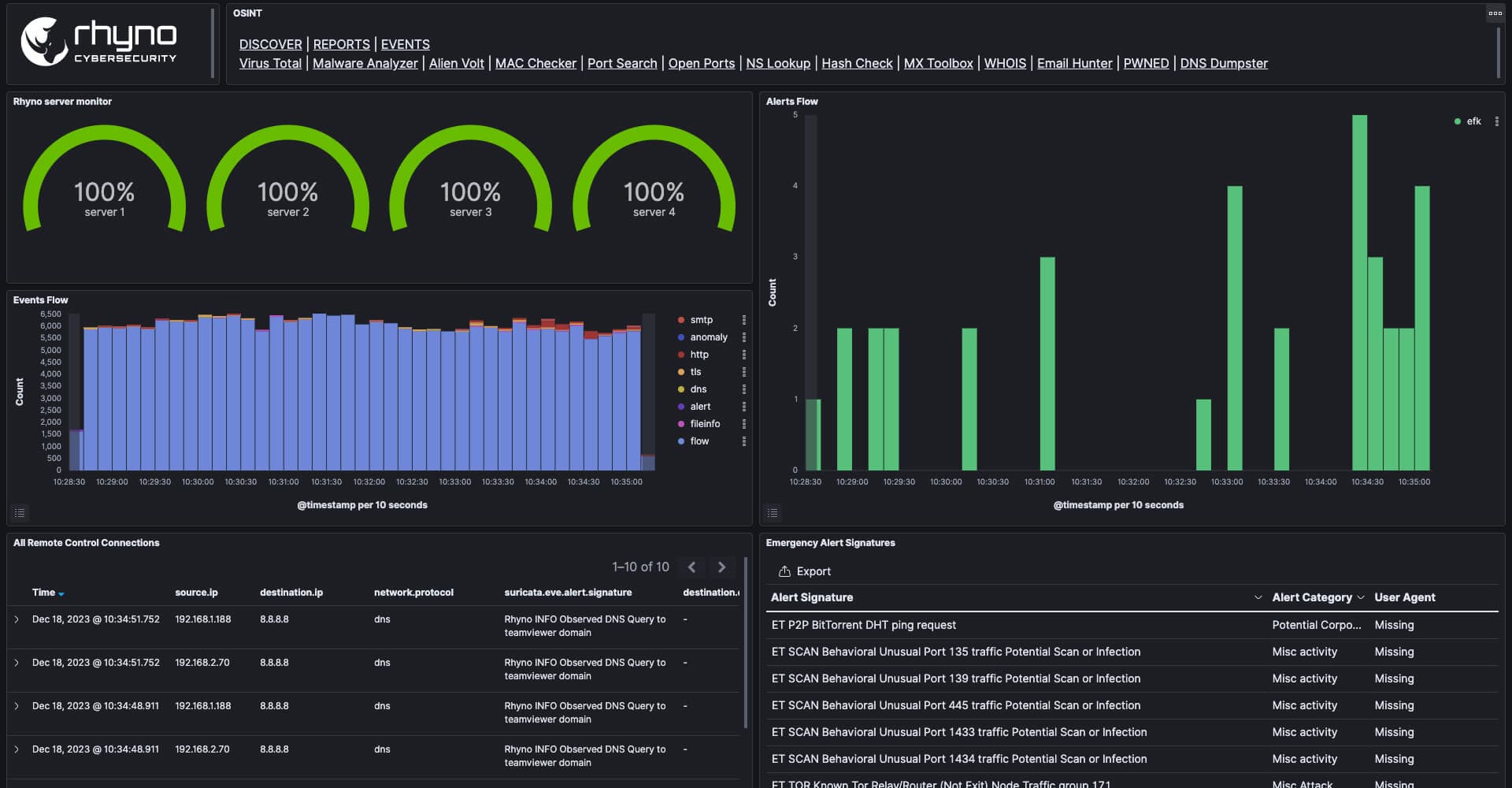Go to next page of remote connections

(x=721, y=567)
